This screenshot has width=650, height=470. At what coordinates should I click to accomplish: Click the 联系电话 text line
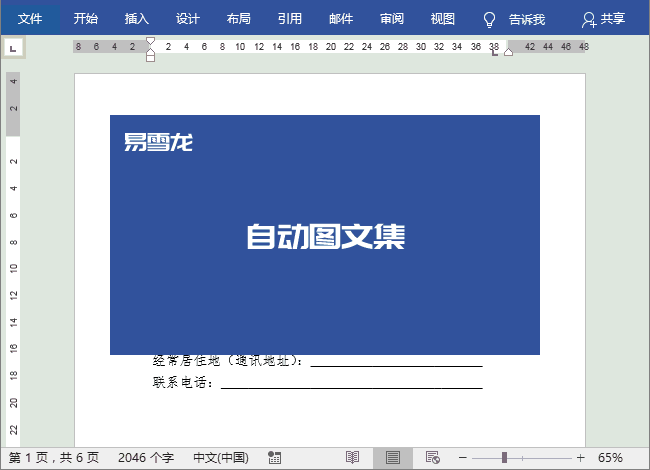click(x=318, y=382)
